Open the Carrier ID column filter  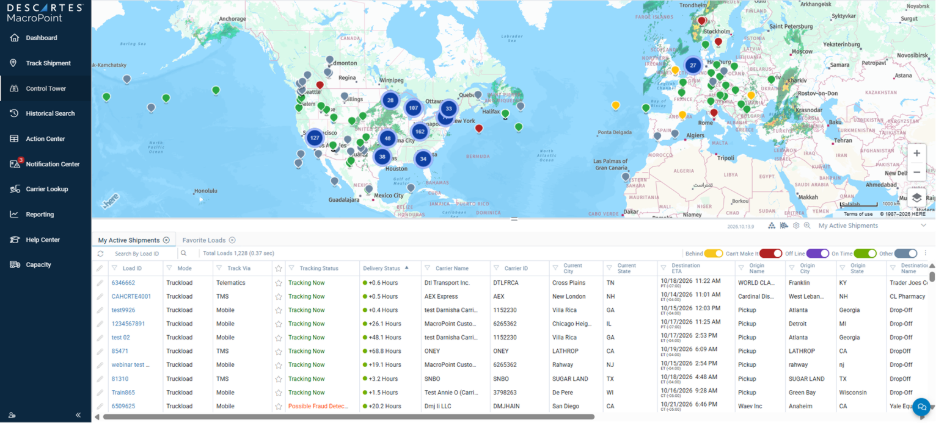pos(495,268)
